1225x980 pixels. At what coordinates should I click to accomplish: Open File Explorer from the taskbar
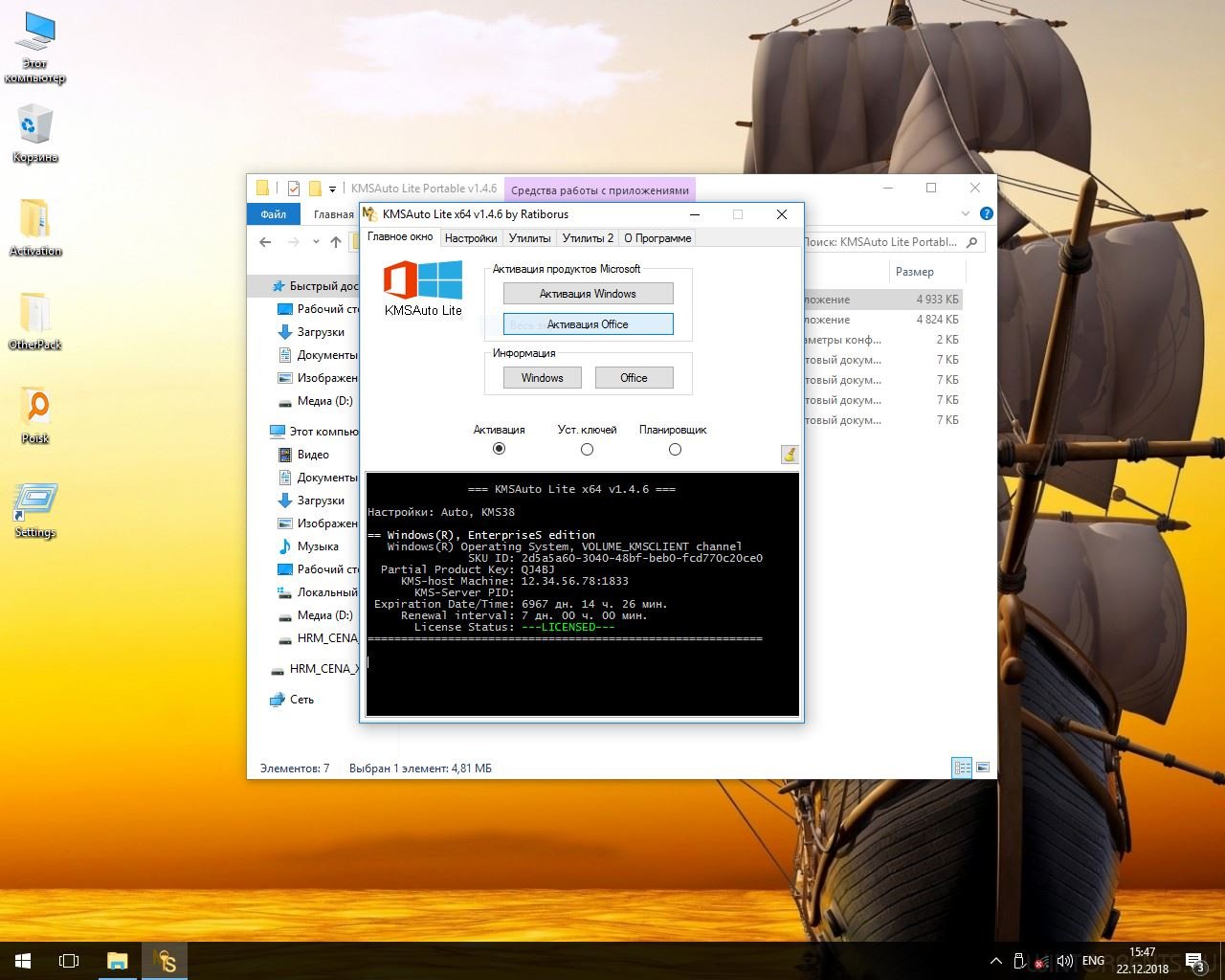(x=117, y=961)
